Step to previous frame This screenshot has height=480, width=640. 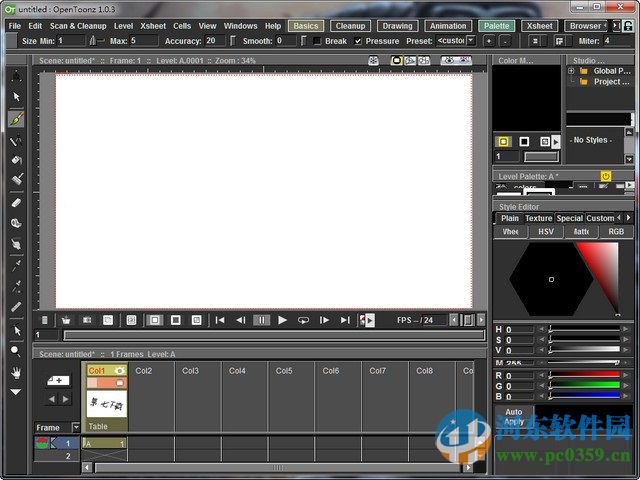[x=241, y=320]
